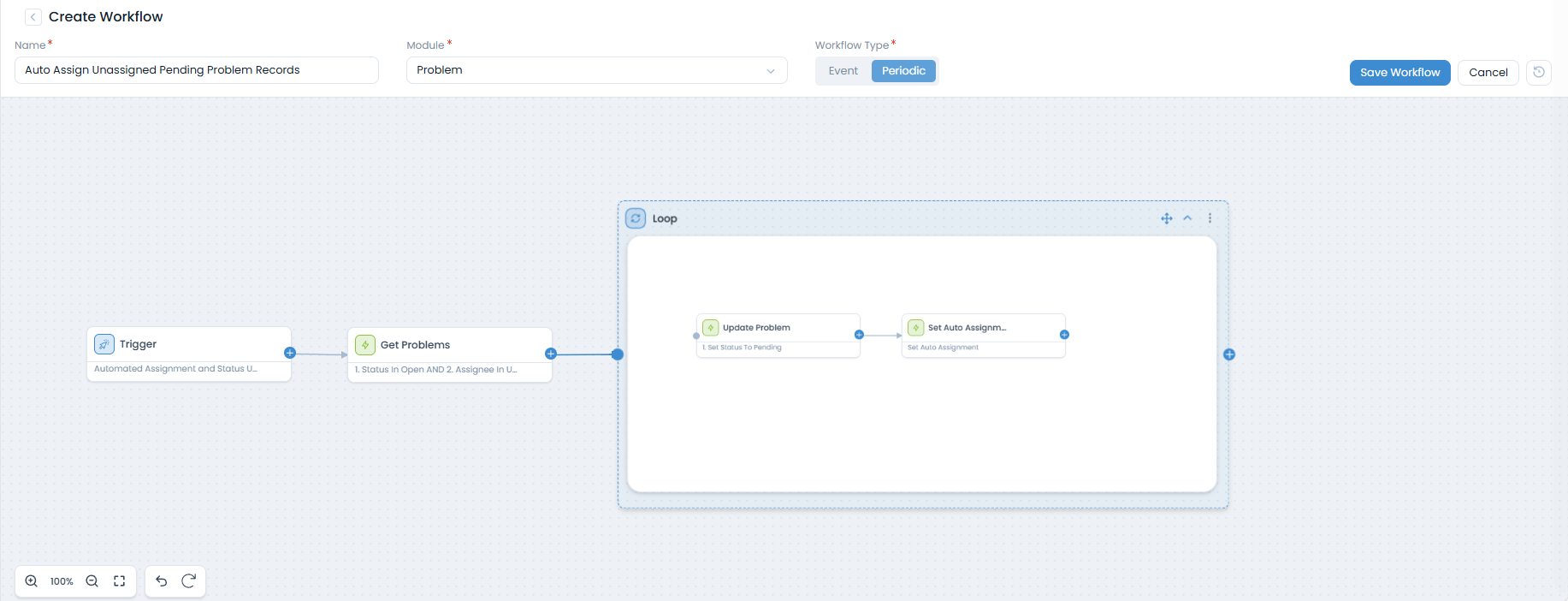Click the move handle on Loop container
The width and height of the screenshot is (1568, 601).
tap(1166, 218)
